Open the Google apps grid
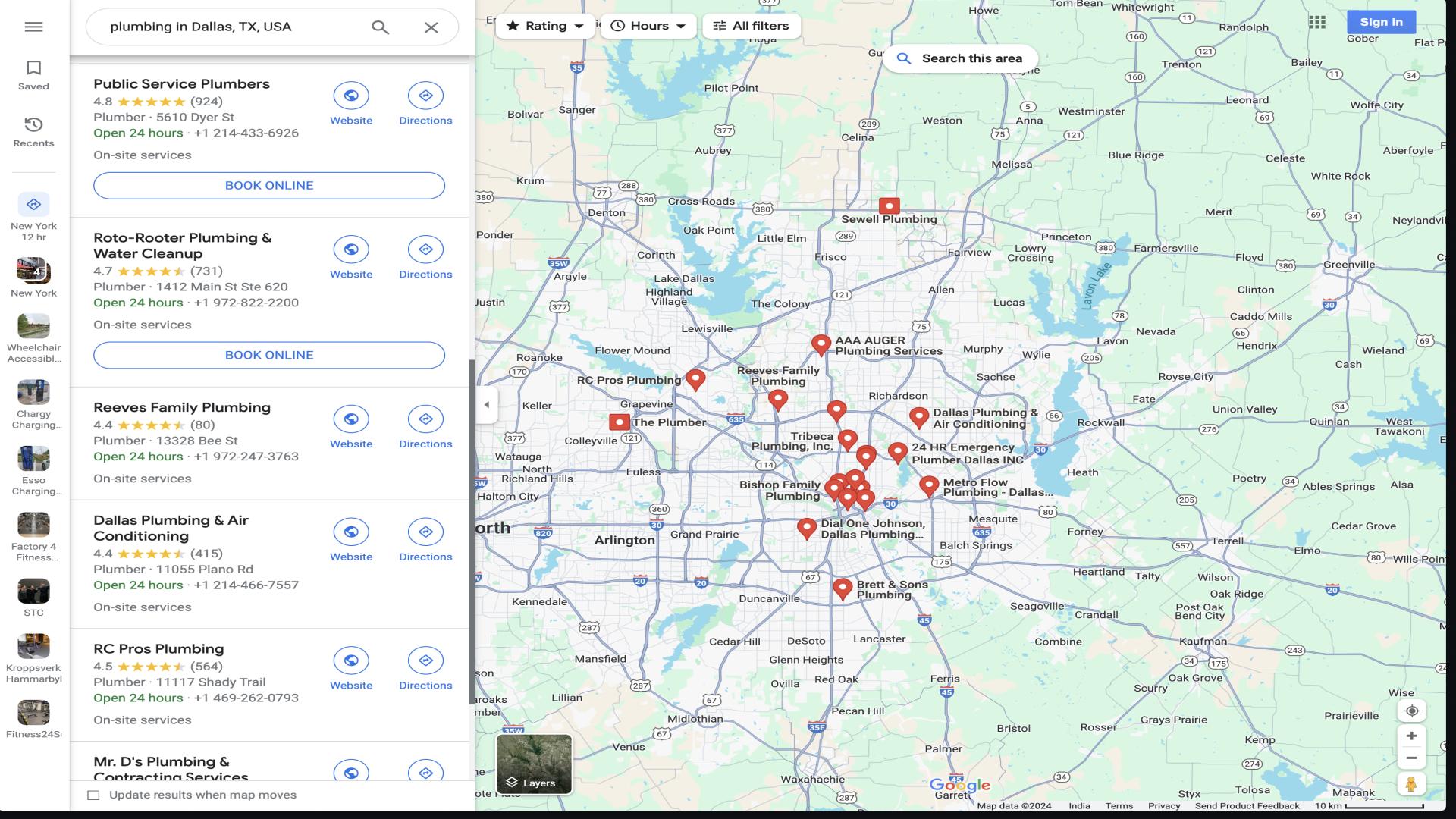Screen dimensions: 1456x819 (x=1317, y=22)
